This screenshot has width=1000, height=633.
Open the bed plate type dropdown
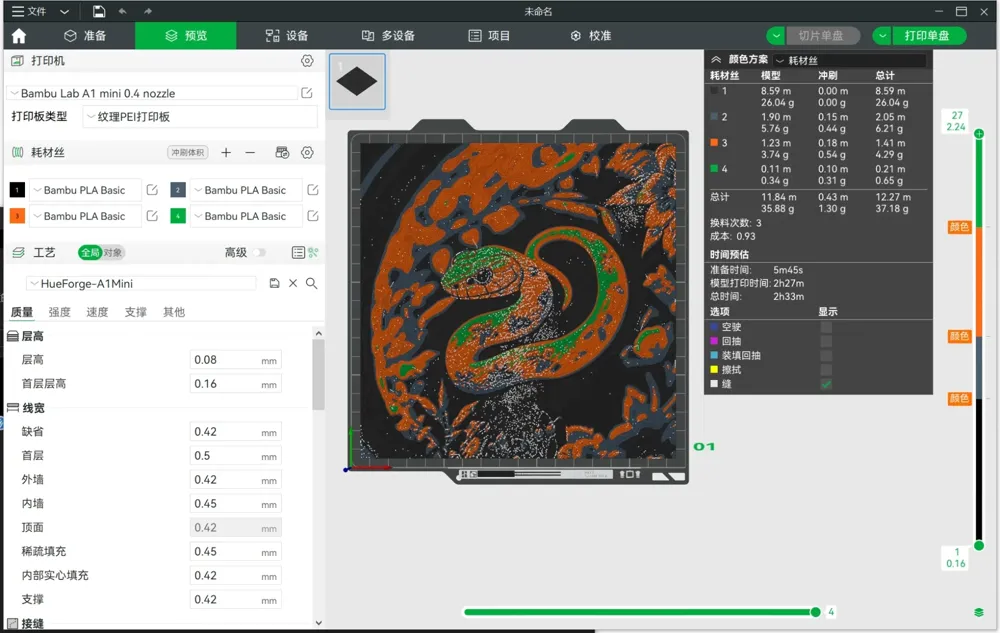pos(200,117)
